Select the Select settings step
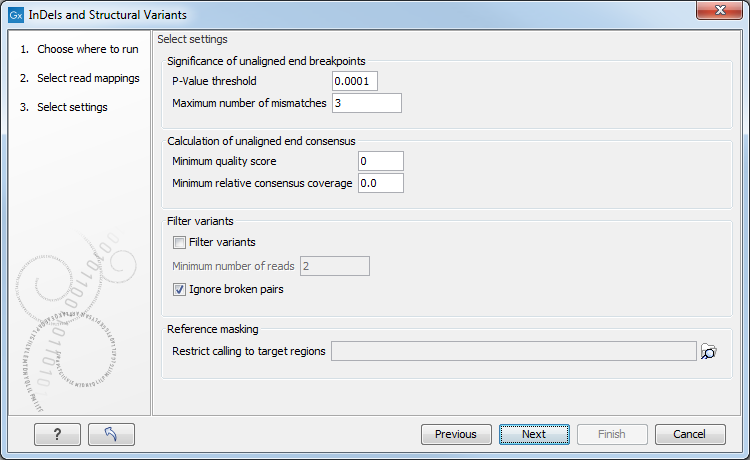750x460 pixels. coord(72,107)
